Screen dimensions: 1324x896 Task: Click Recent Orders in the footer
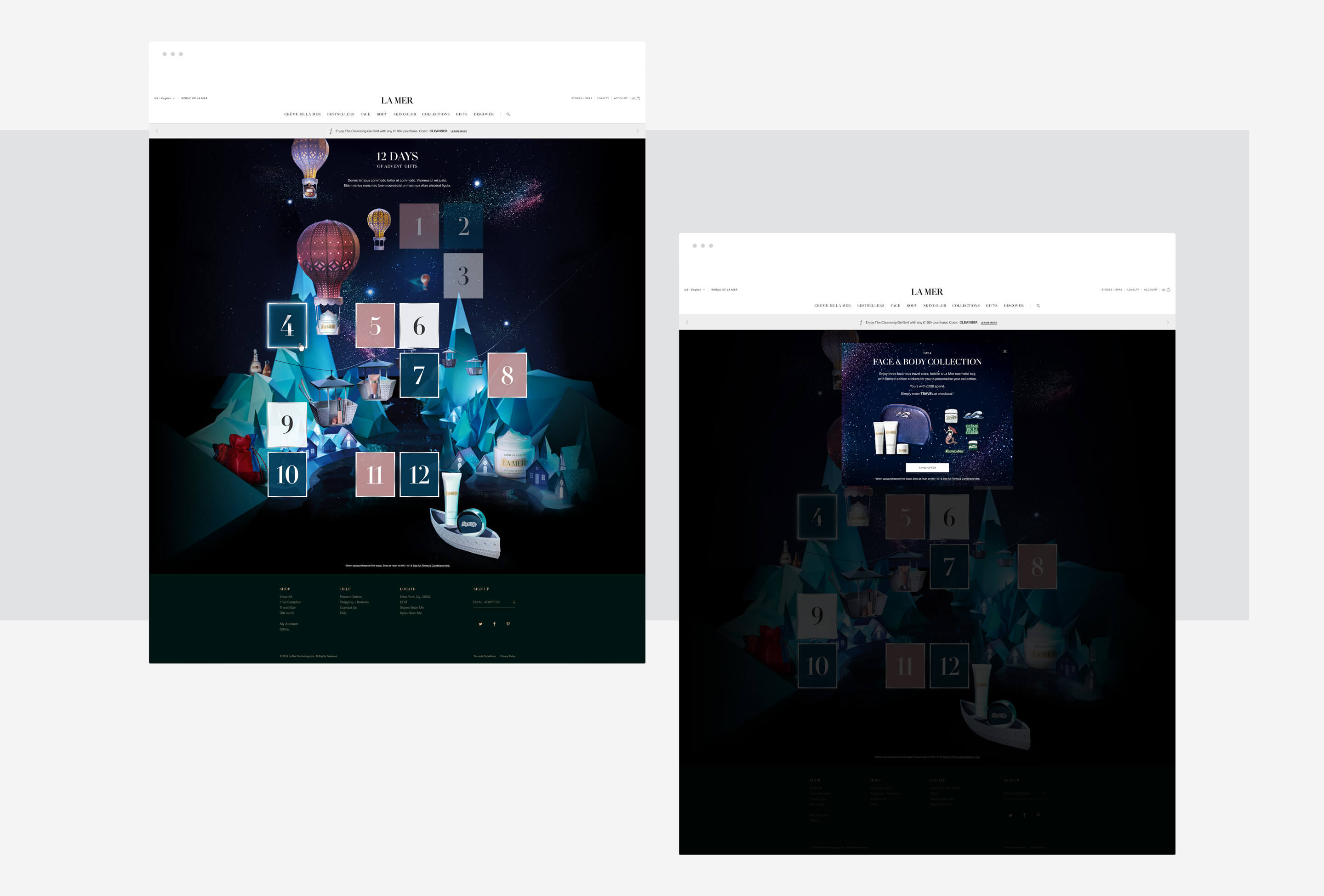(351, 596)
